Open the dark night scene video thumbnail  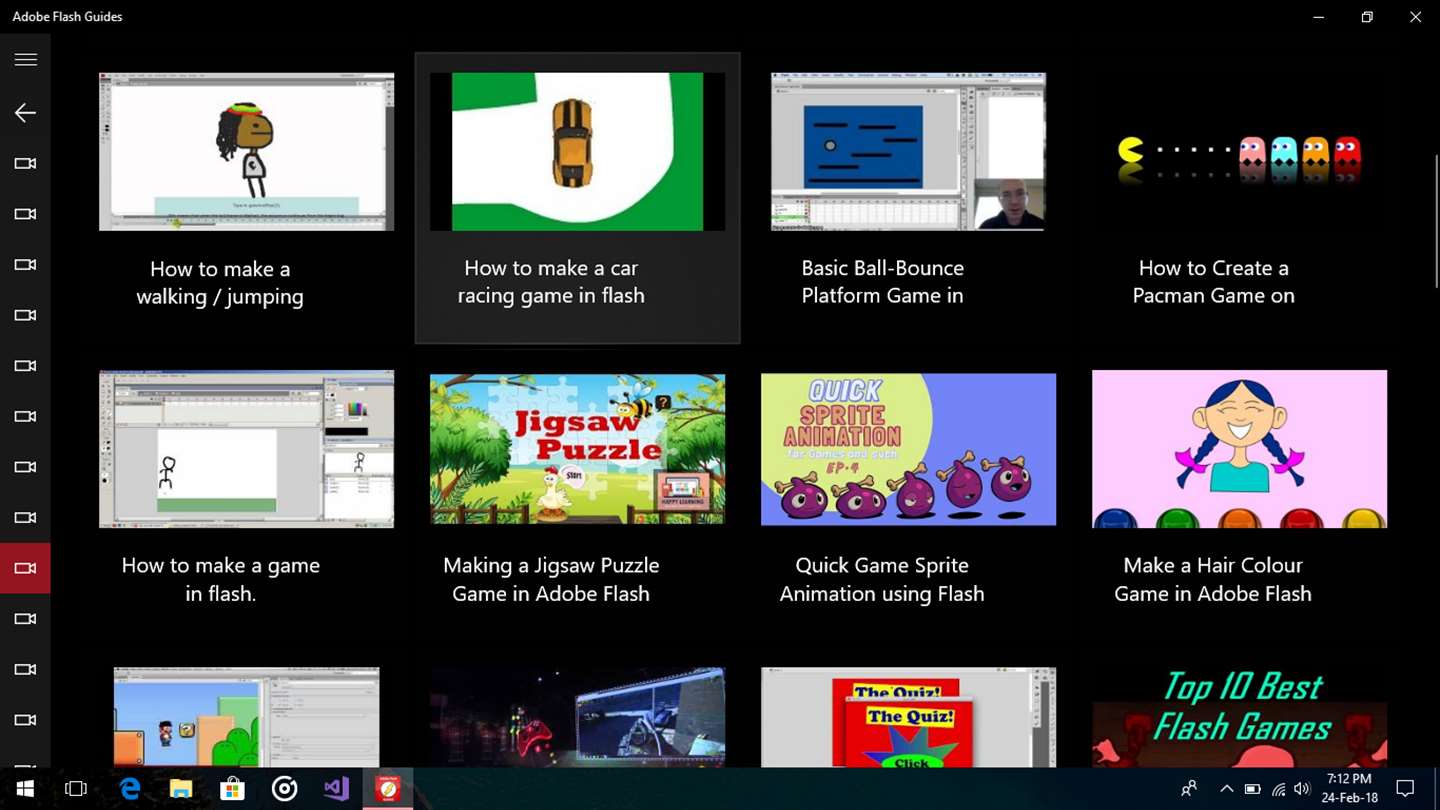577,717
